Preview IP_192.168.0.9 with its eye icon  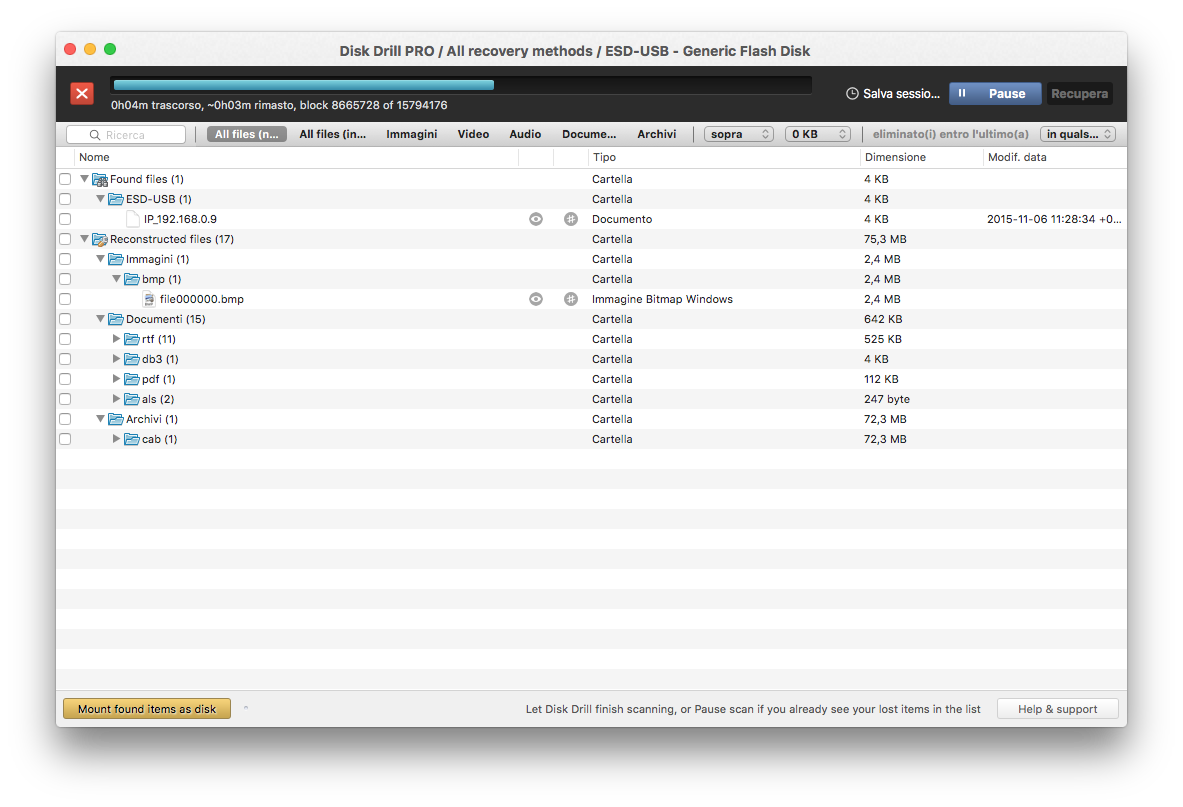[x=536, y=219]
